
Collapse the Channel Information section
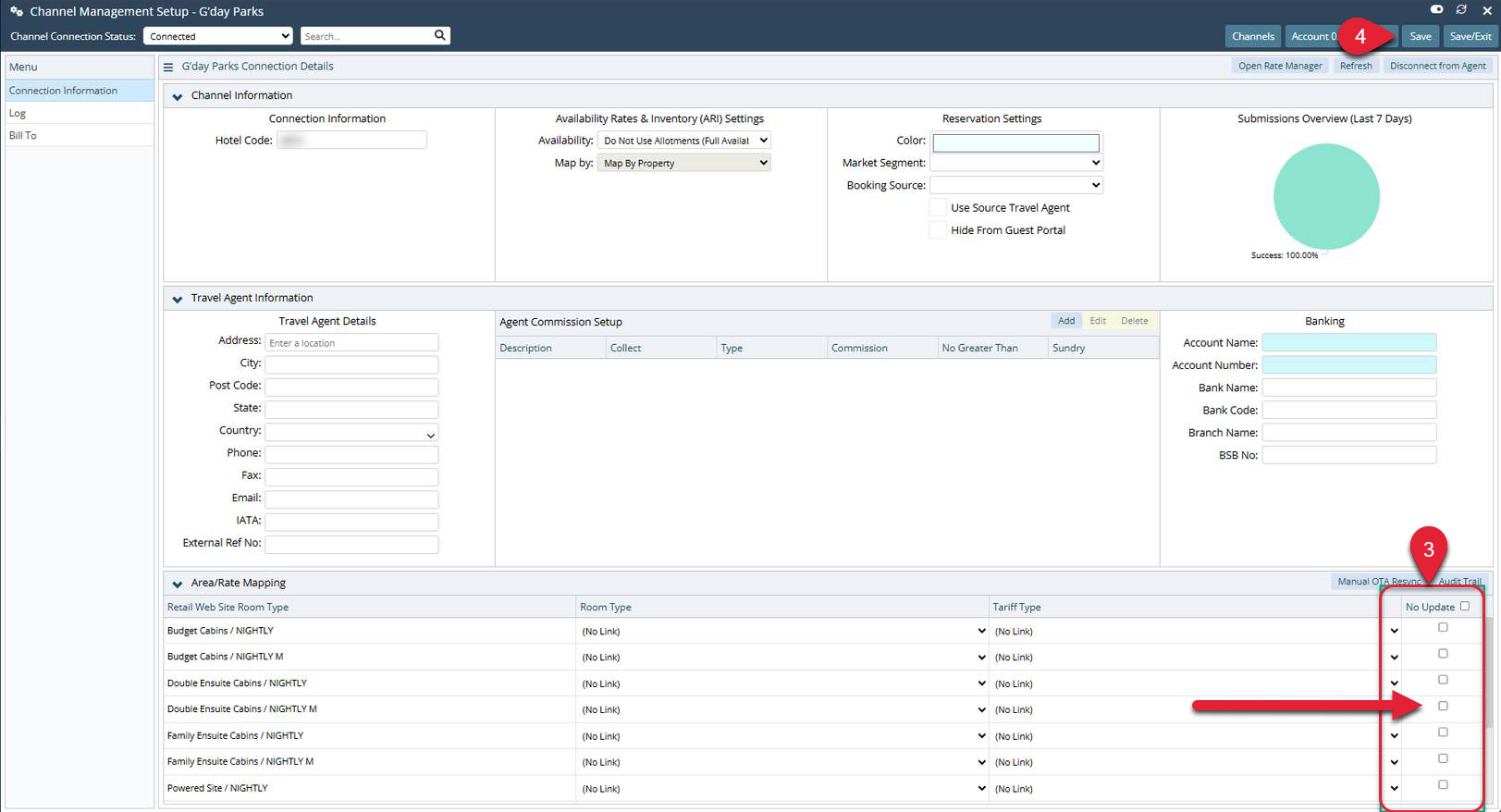click(178, 96)
